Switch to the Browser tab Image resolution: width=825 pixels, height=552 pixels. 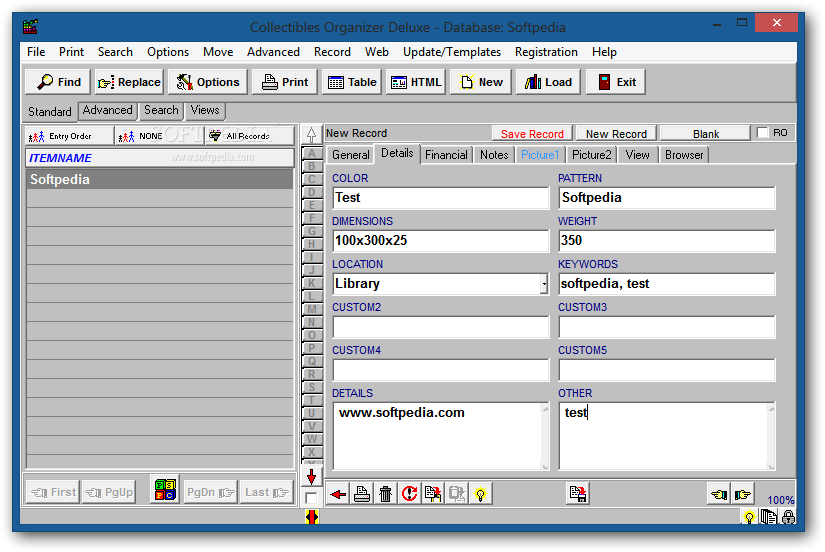coord(684,155)
